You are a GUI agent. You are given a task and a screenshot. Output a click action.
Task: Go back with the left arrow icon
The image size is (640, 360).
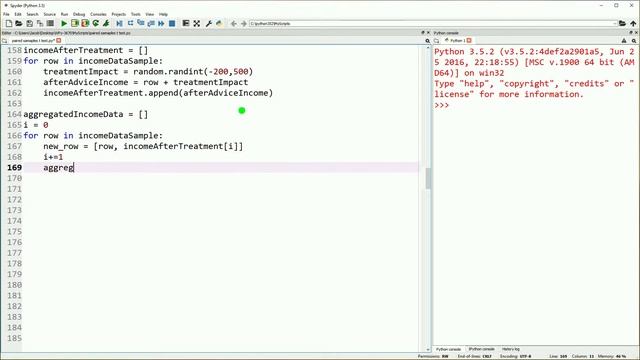[x=233, y=24]
